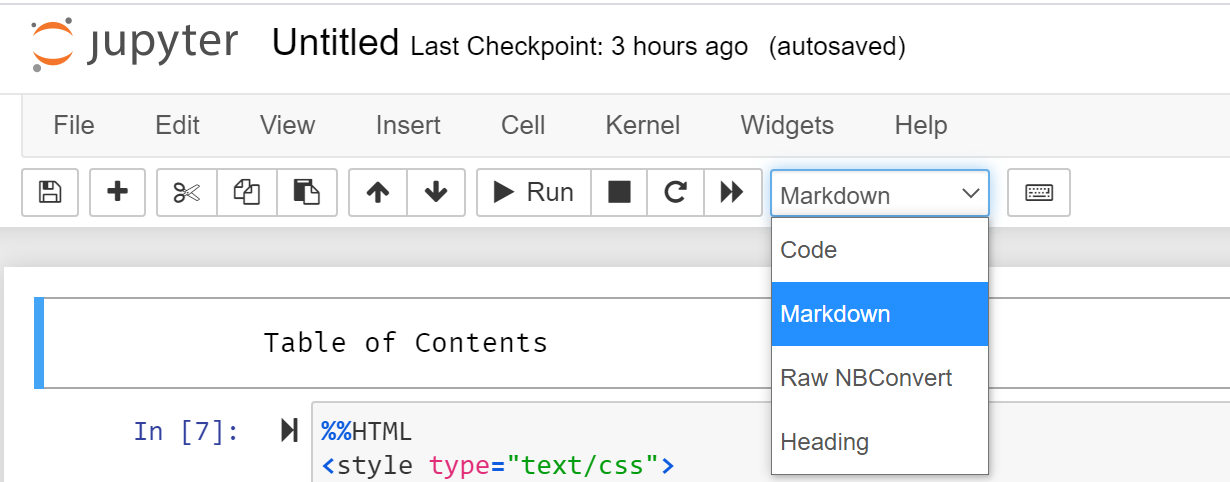The height and width of the screenshot is (482, 1230).
Task: Open the File menu
Action: point(74,125)
